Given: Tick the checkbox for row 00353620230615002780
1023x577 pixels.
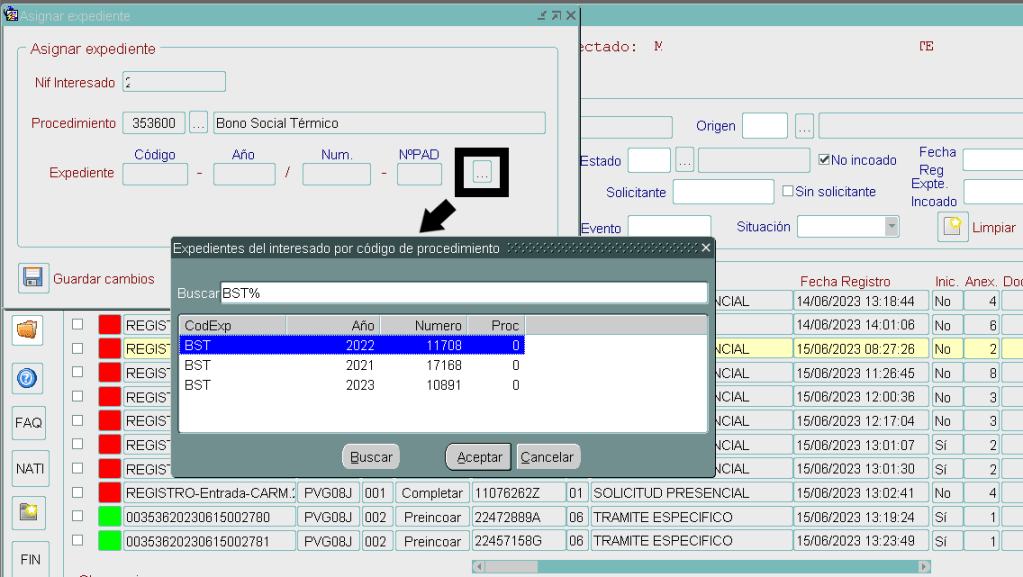Looking at the screenshot, I should [x=77, y=517].
